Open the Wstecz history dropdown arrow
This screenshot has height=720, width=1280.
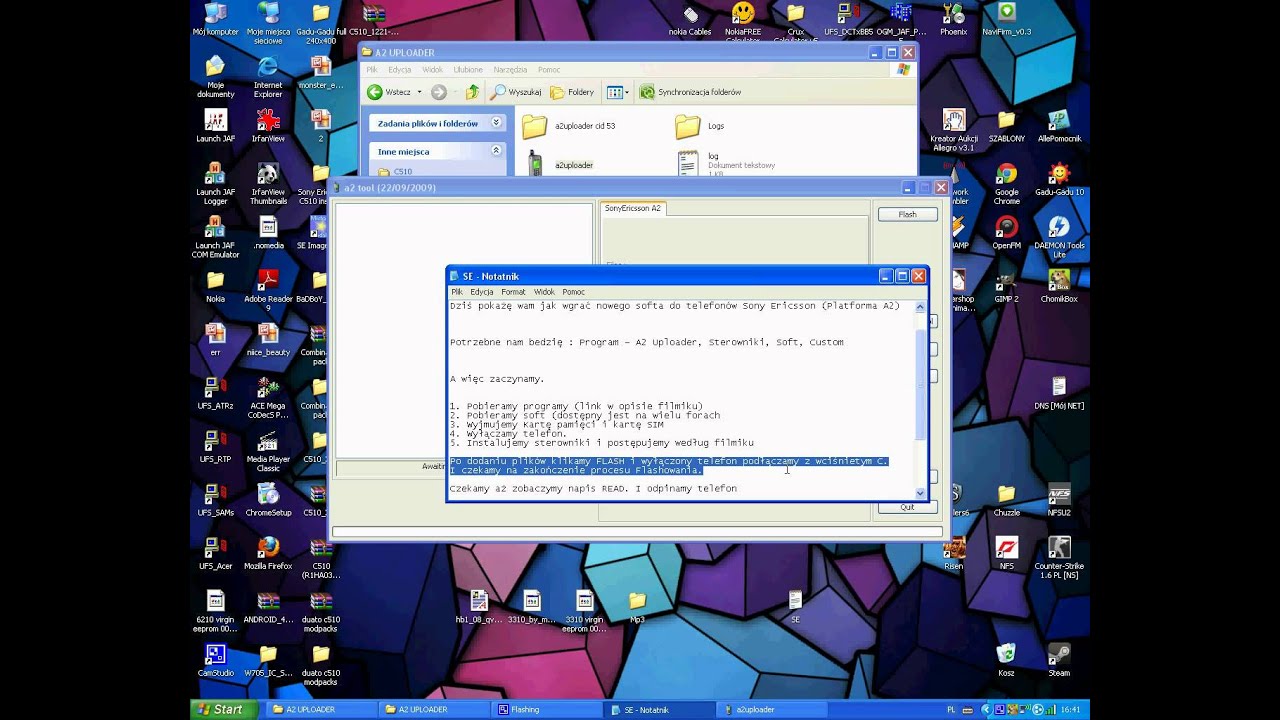(x=419, y=92)
